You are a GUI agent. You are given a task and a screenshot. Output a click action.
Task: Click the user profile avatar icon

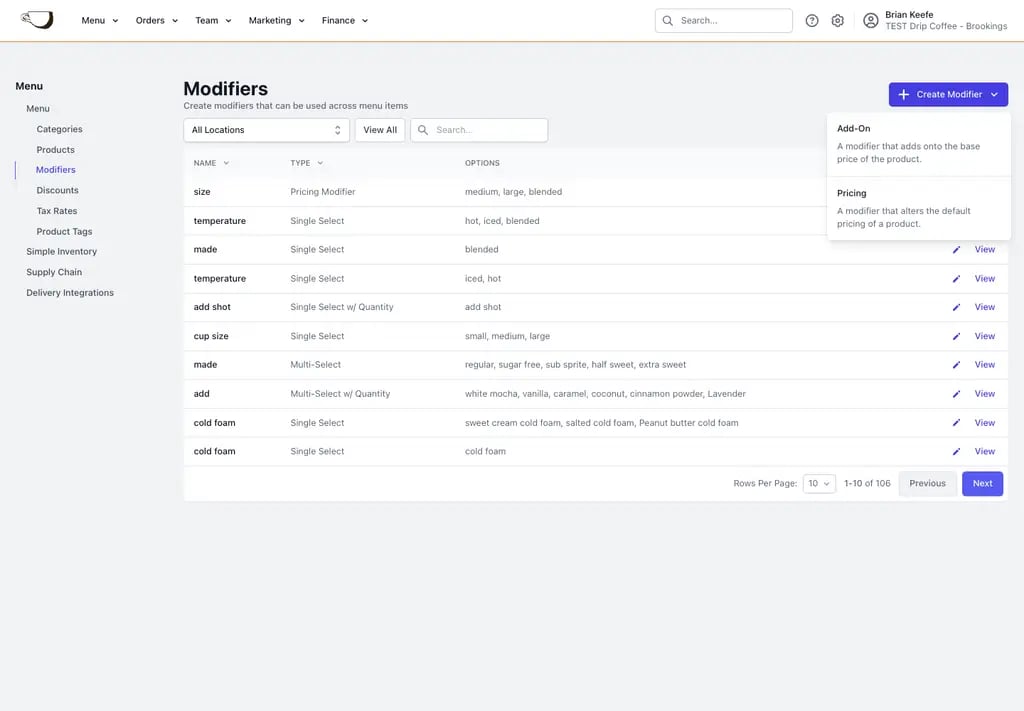(871, 21)
